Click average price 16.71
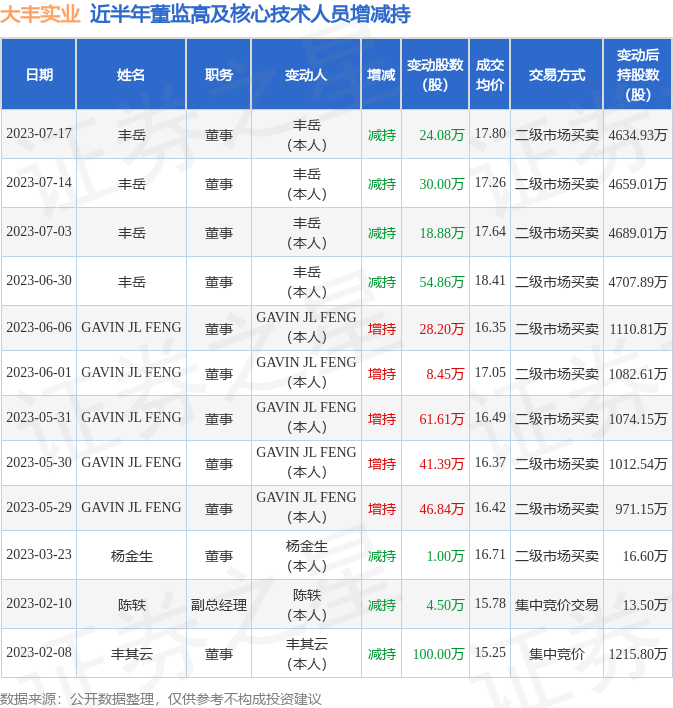 coord(490,554)
